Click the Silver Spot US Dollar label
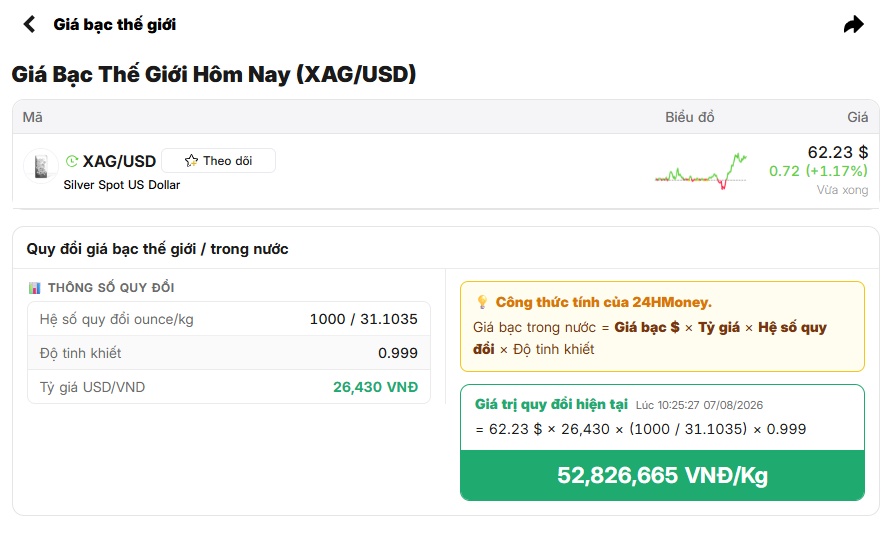887x536 pixels. click(122, 185)
